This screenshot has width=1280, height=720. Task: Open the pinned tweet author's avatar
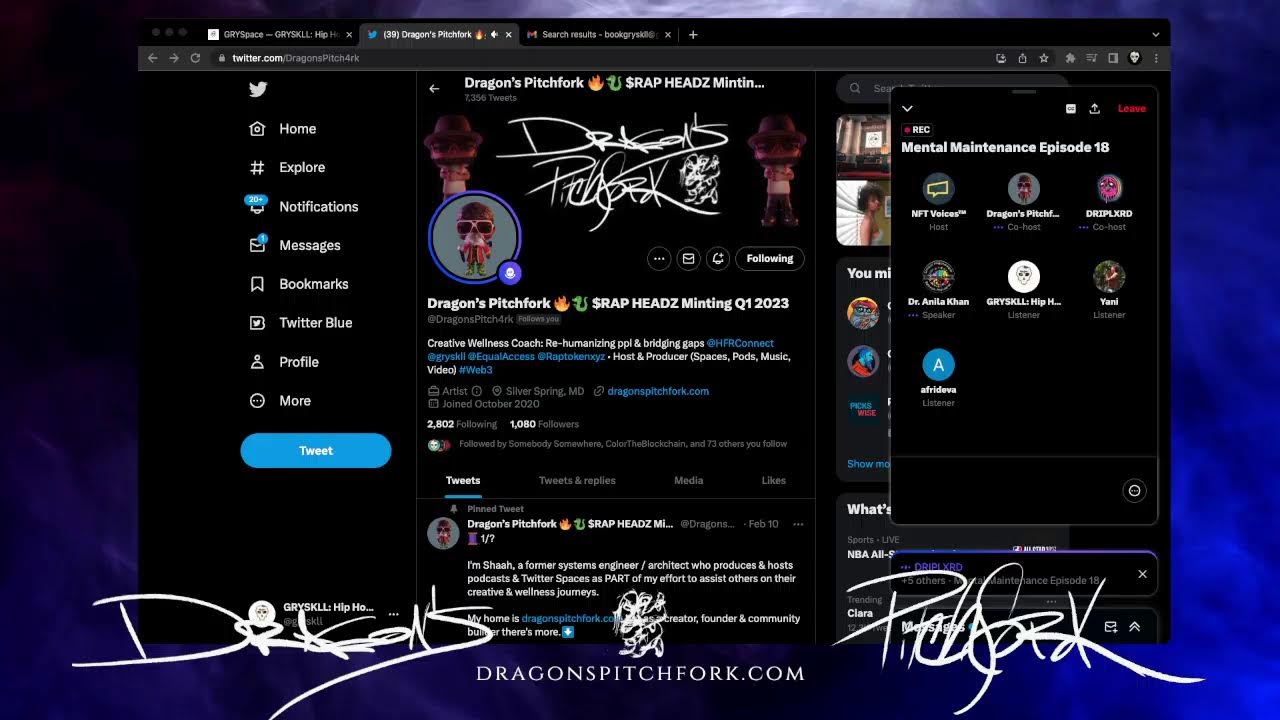[x=443, y=533]
